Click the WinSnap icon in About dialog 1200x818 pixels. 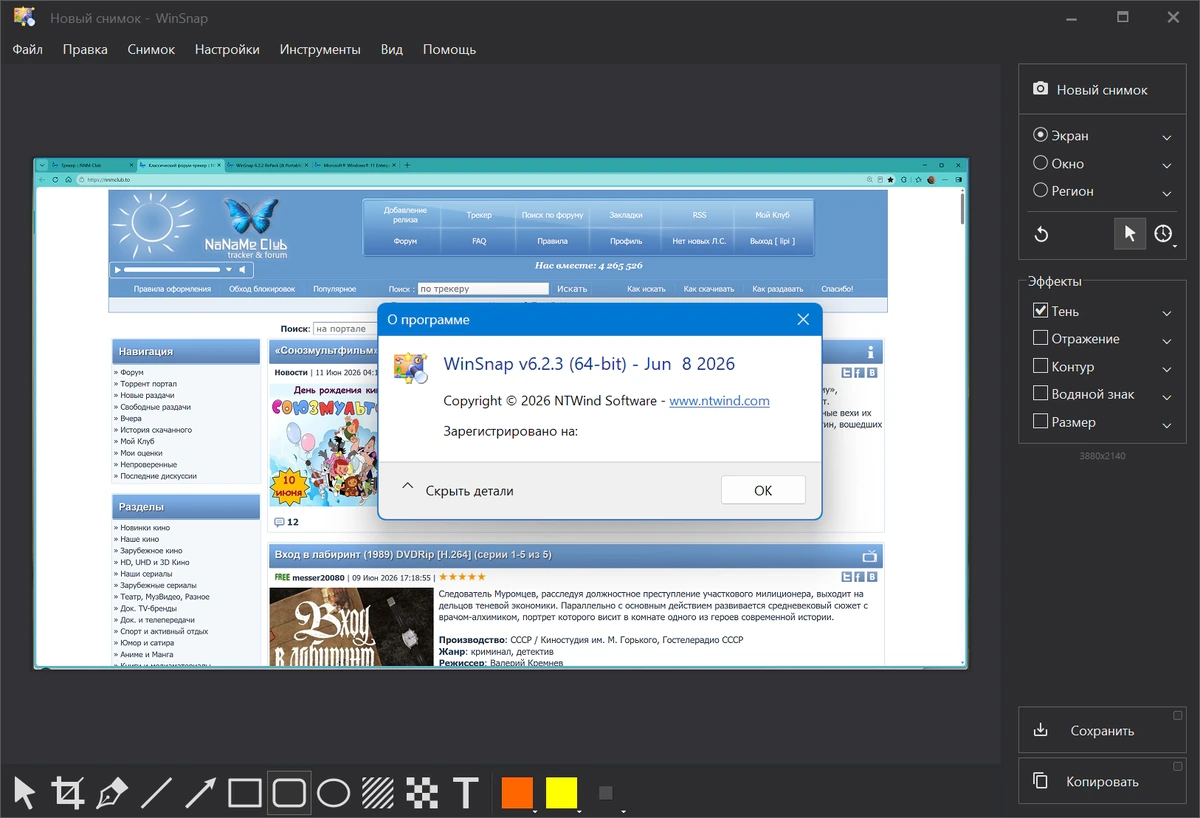pyautogui.click(x=411, y=367)
